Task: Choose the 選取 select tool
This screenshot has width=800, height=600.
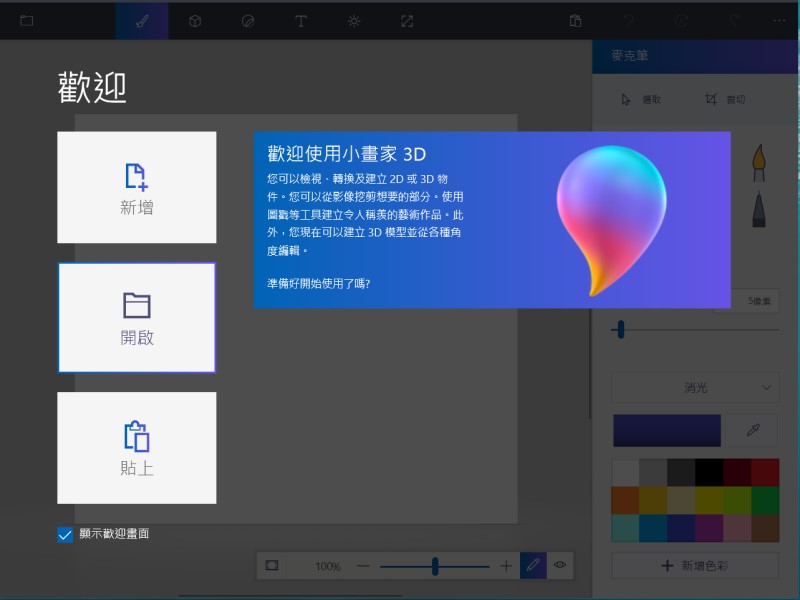Action: tap(641, 99)
